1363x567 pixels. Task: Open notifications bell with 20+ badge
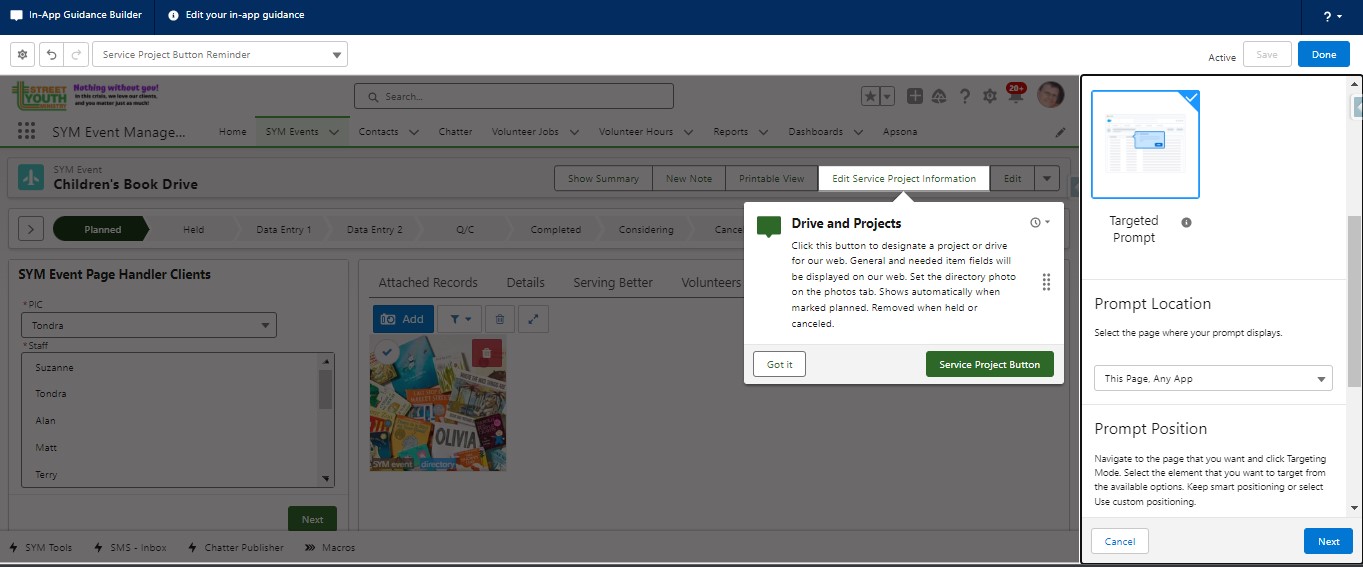coord(1015,95)
